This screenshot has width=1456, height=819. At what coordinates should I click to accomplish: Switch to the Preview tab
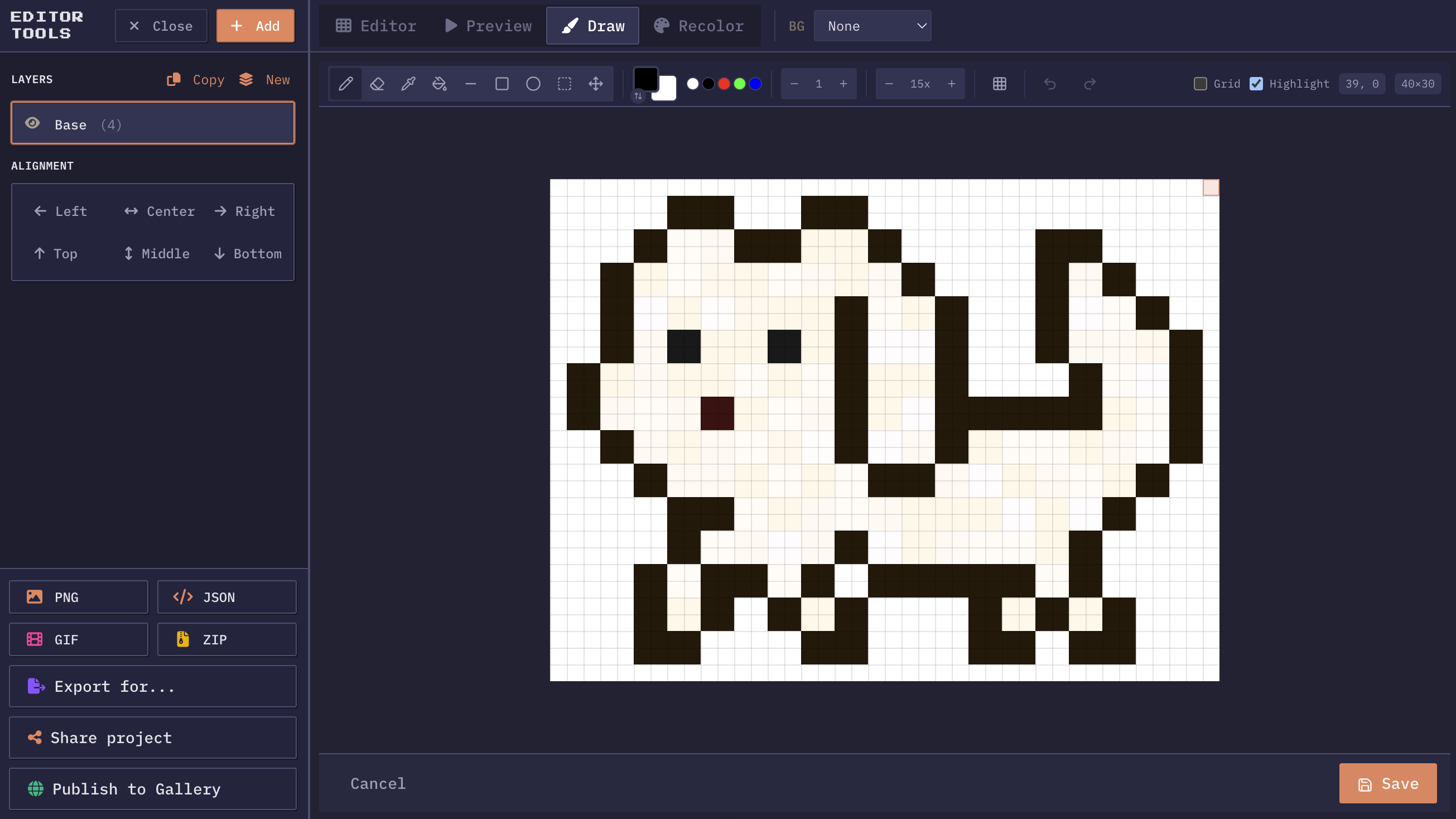(x=488, y=26)
